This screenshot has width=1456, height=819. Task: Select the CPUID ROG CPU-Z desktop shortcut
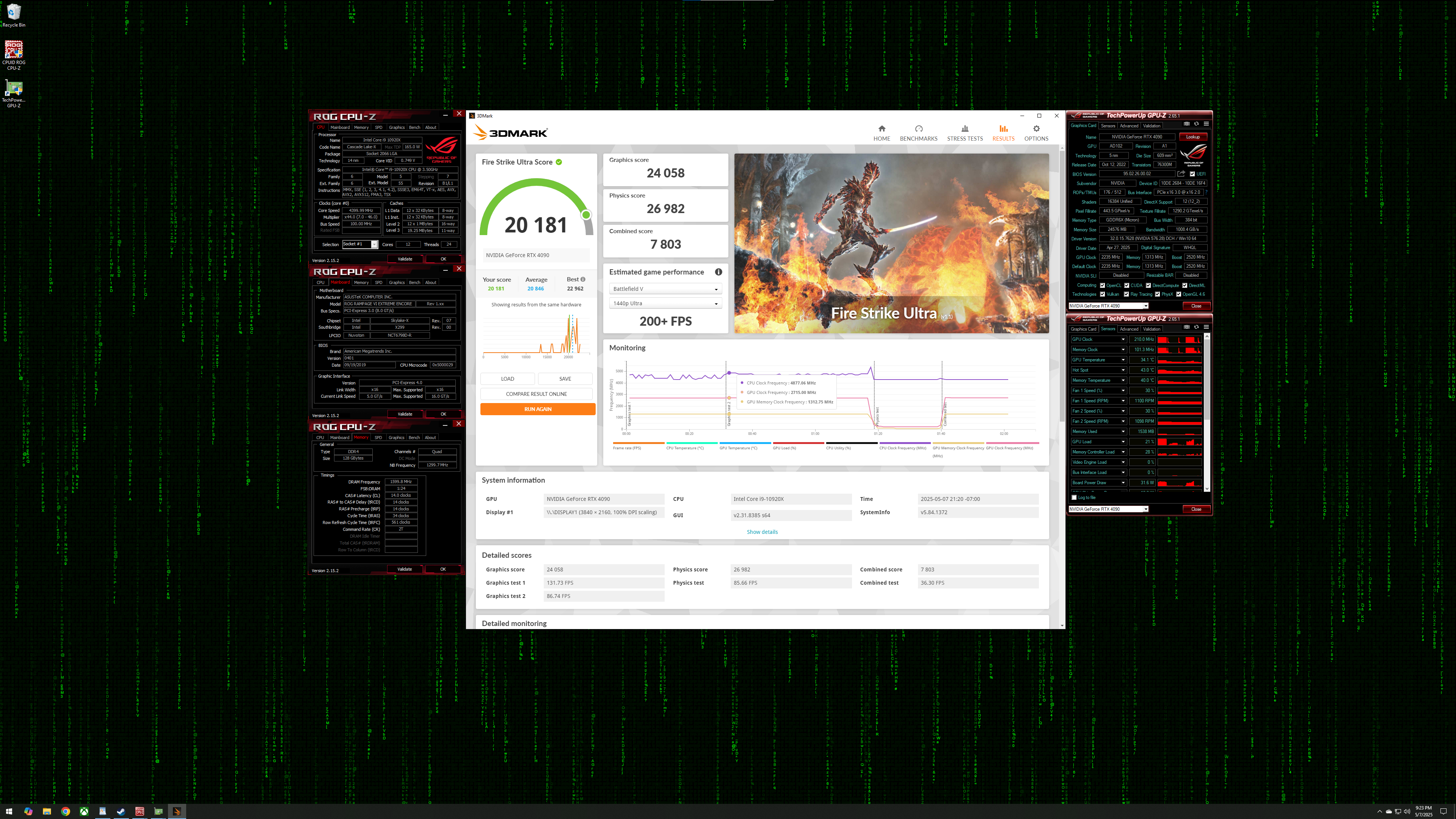(x=14, y=55)
